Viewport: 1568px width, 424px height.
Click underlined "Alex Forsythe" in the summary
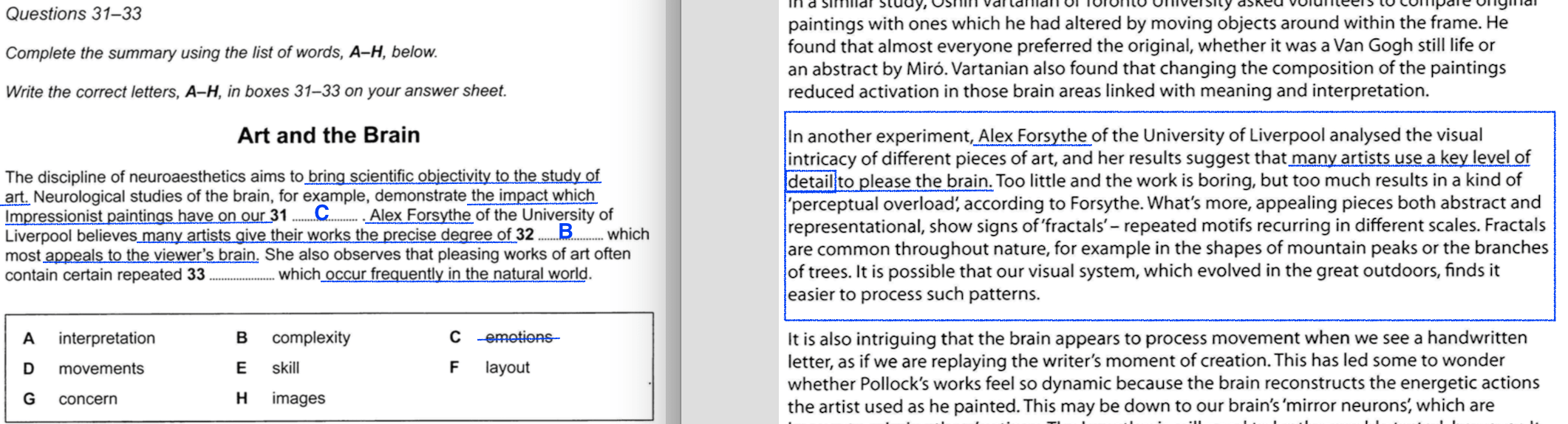[x=420, y=215]
